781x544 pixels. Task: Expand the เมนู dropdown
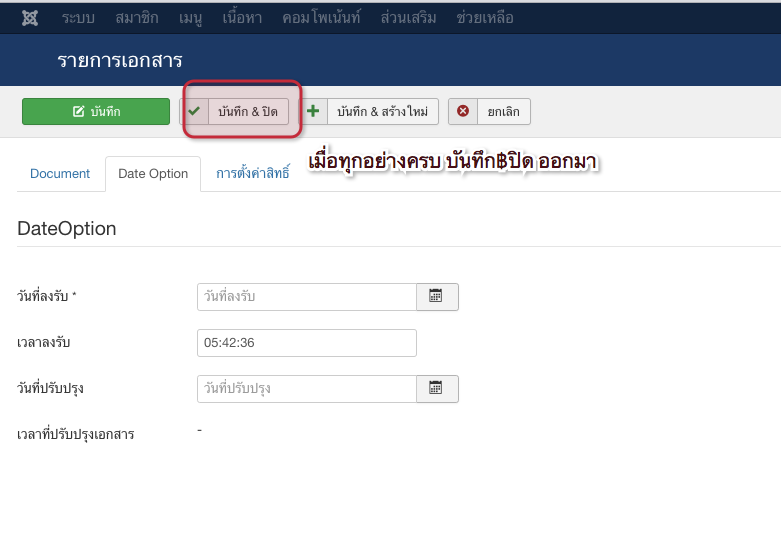click(x=192, y=18)
